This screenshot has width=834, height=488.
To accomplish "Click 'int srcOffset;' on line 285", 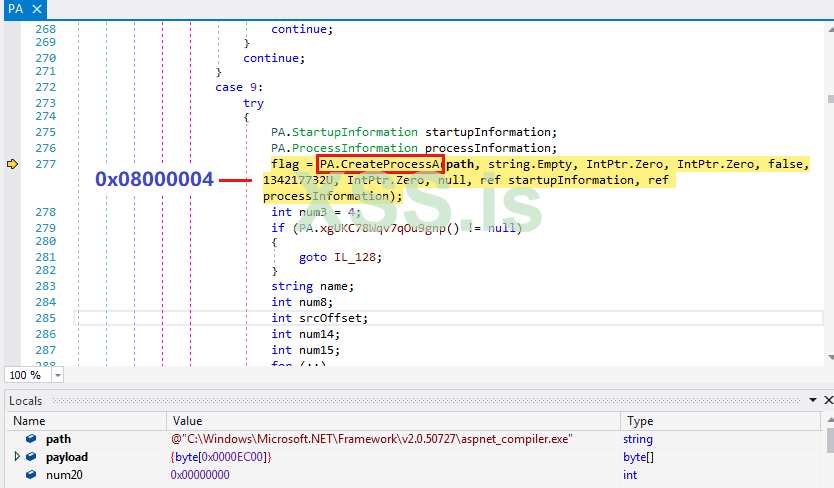I will tap(319, 318).
